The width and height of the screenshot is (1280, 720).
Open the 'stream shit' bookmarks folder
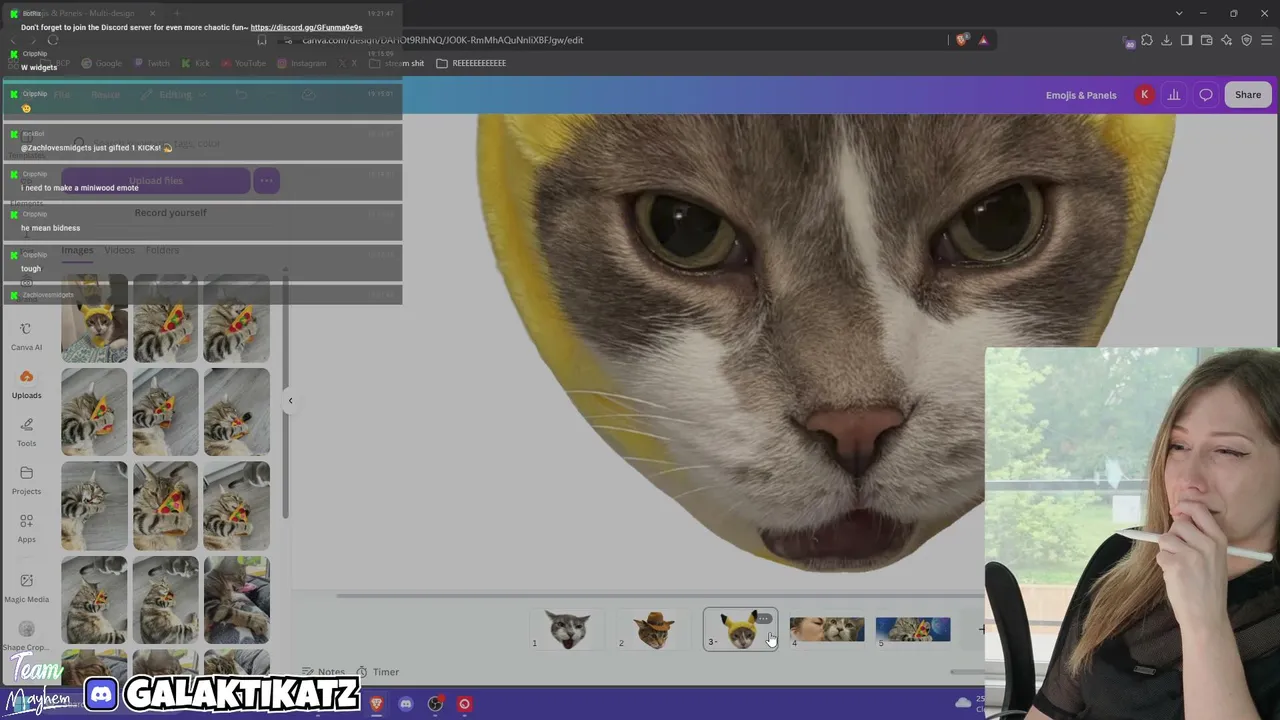coord(397,63)
